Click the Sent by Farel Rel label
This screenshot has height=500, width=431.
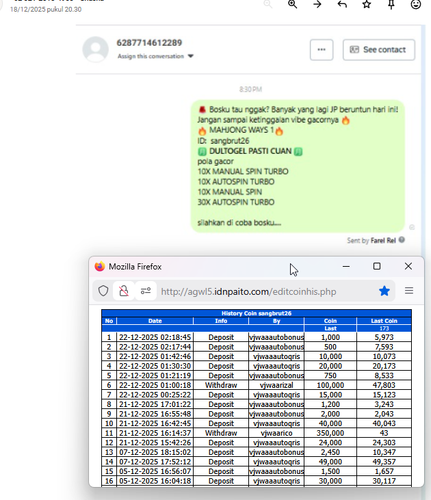point(371,240)
